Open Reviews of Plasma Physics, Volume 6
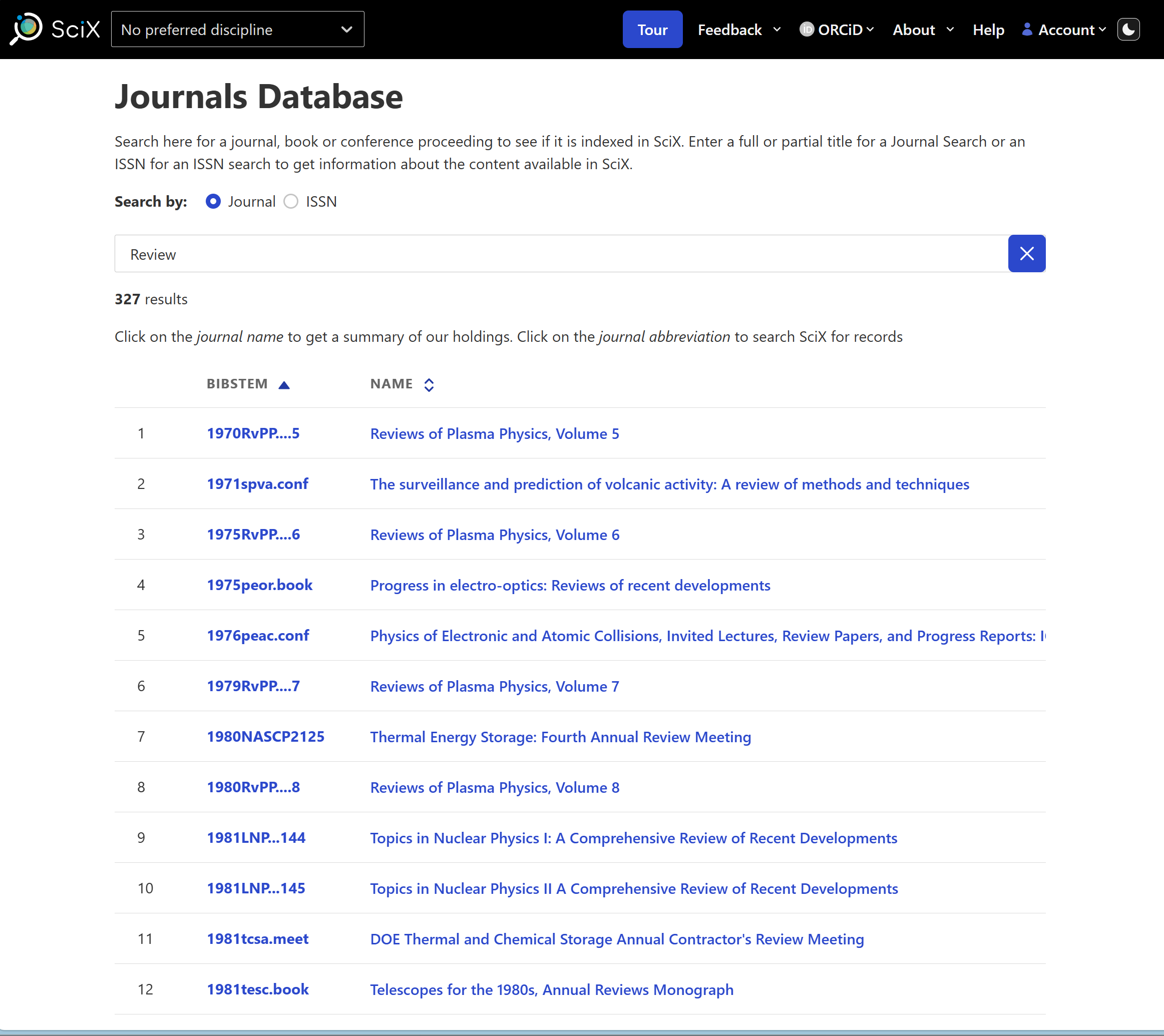Viewport: 1164px width, 1036px height. pos(494,535)
